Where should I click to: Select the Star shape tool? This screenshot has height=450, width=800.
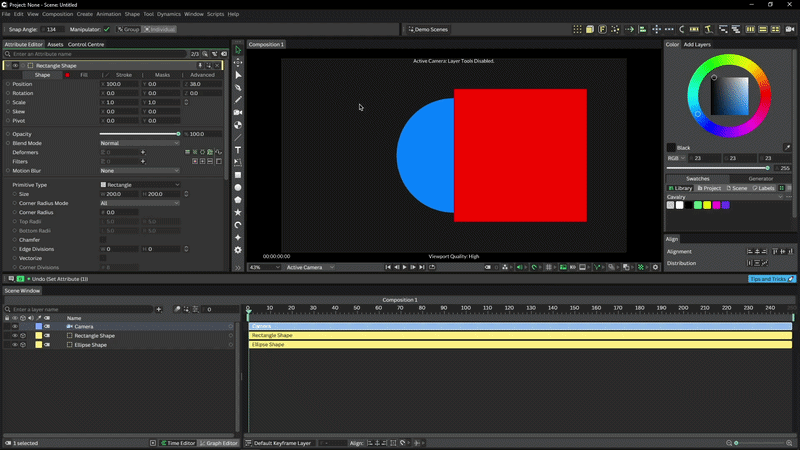click(x=238, y=212)
